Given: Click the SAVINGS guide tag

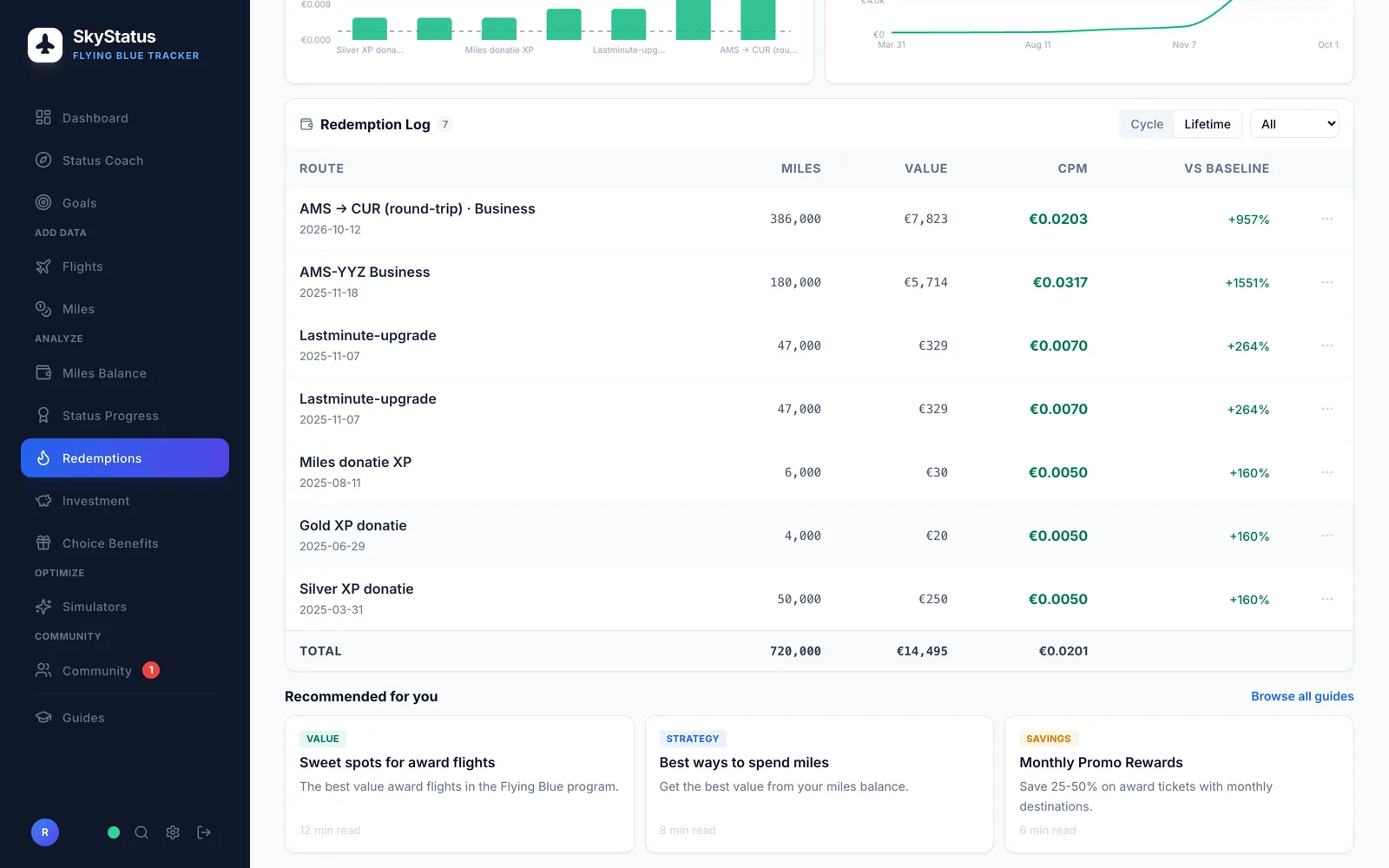Looking at the screenshot, I should pyautogui.click(x=1049, y=739).
